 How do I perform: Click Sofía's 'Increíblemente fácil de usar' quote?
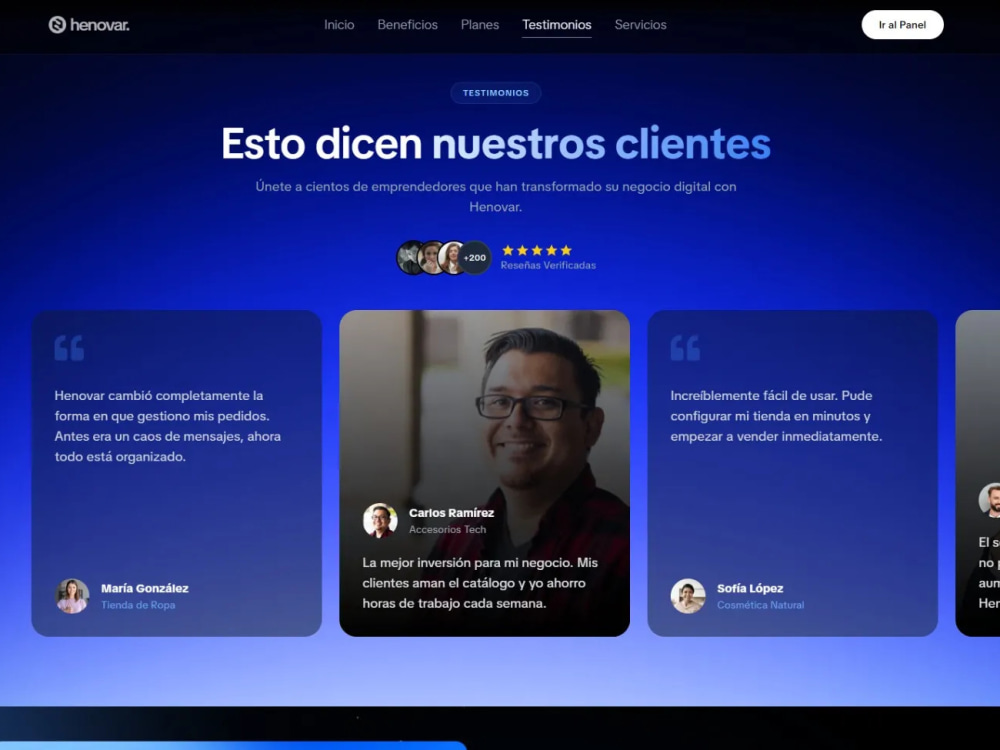click(x=776, y=416)
